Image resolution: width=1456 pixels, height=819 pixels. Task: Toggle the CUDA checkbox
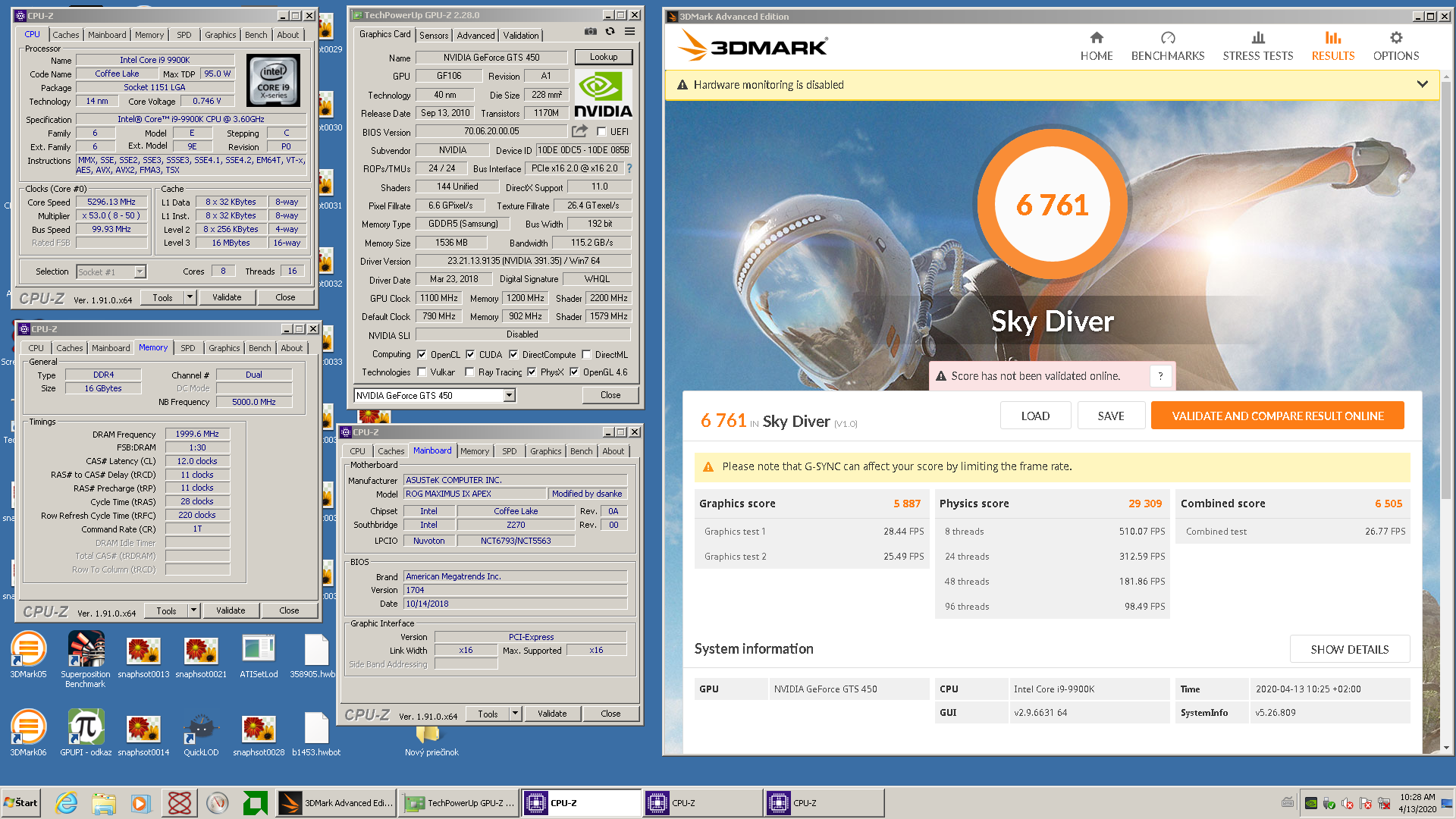coord(470,354)
